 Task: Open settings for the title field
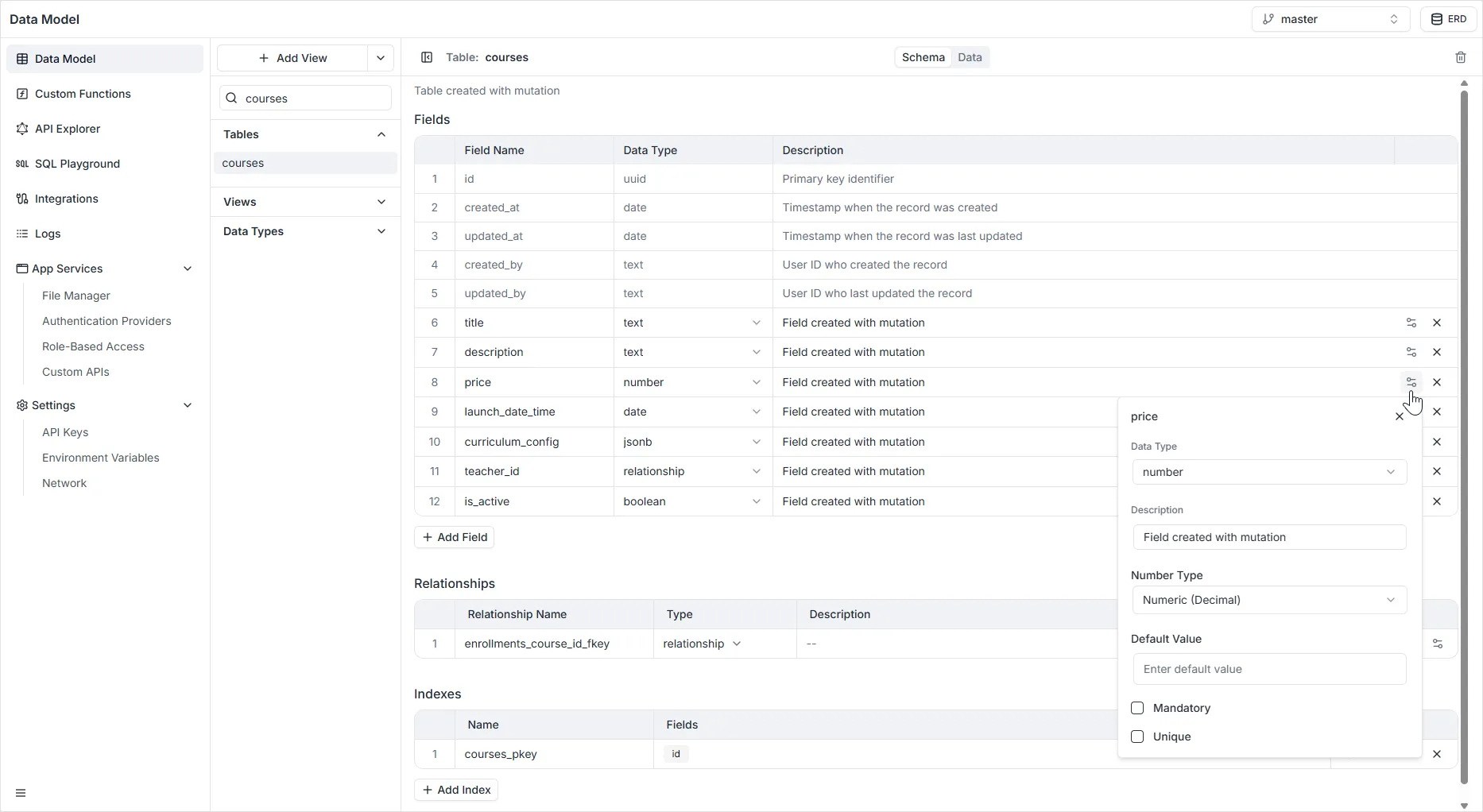(x=1411, y=323)
